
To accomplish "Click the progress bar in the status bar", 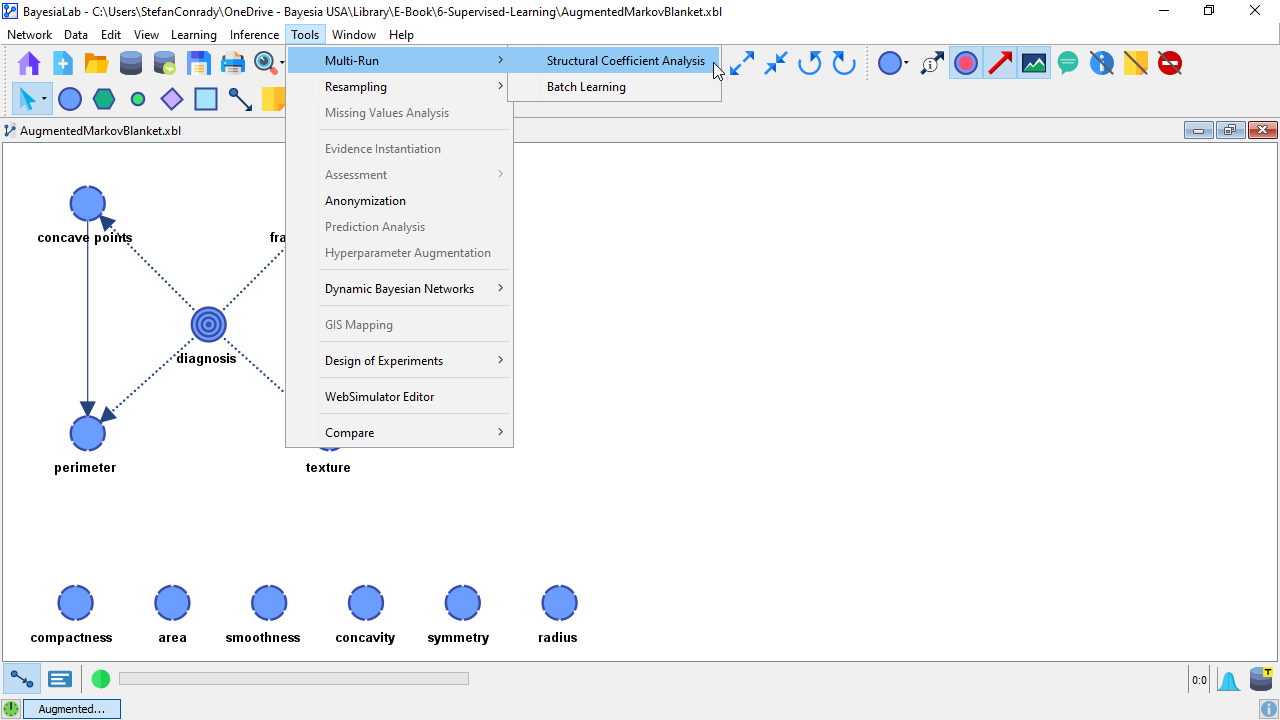I will 294,679.
